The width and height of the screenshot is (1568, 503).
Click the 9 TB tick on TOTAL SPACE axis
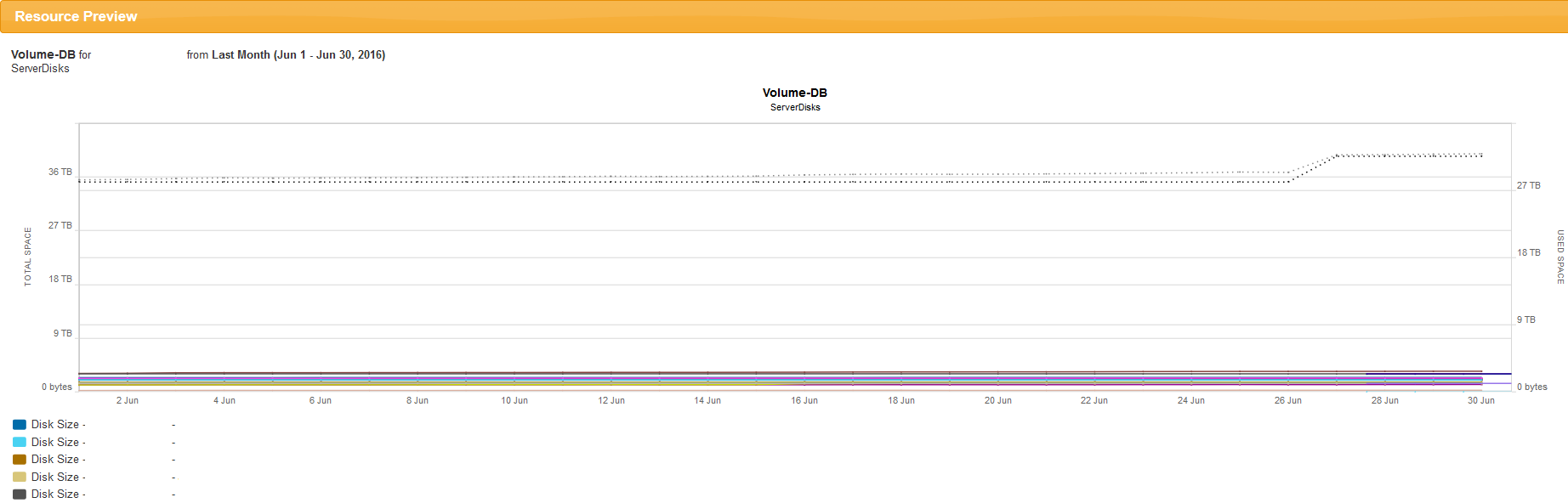(63, 334)
